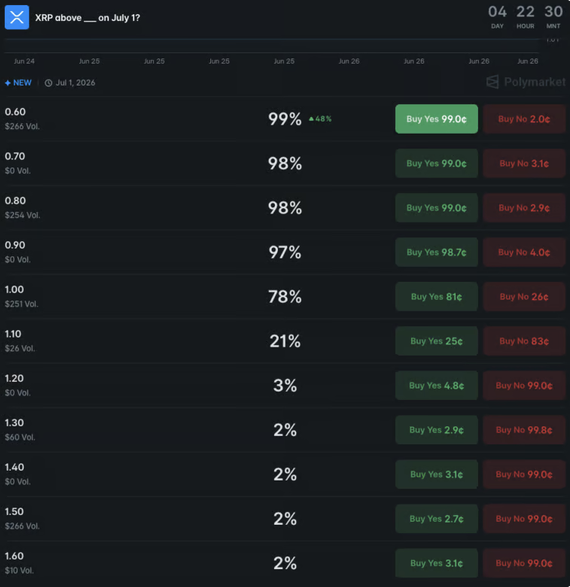
Task: Buy Yes 4.8¢ on the 1.20 row
Action: pyautogui.click(x=436, y=386)
